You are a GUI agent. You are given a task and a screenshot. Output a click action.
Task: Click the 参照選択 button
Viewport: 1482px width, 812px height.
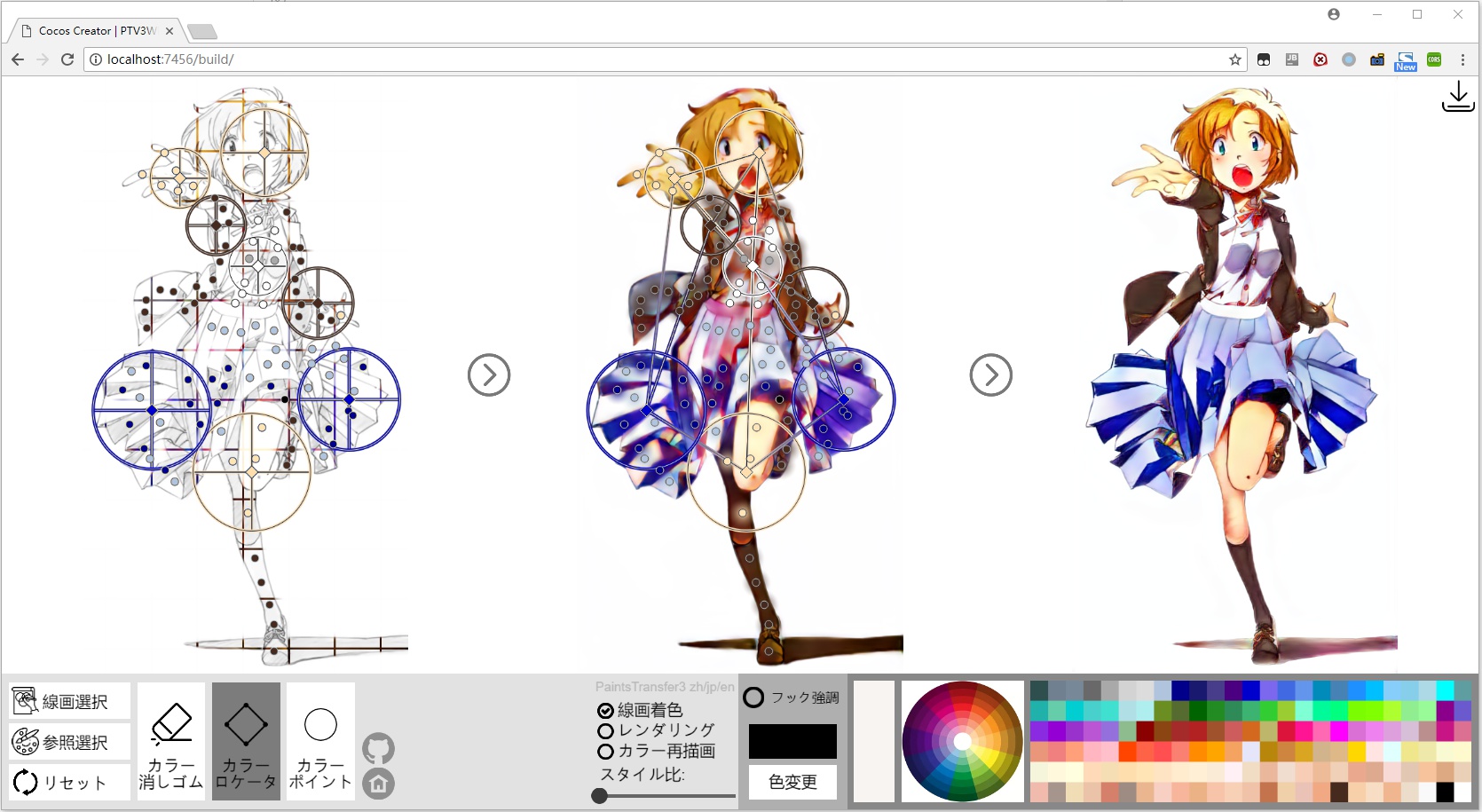click(69, 741)
